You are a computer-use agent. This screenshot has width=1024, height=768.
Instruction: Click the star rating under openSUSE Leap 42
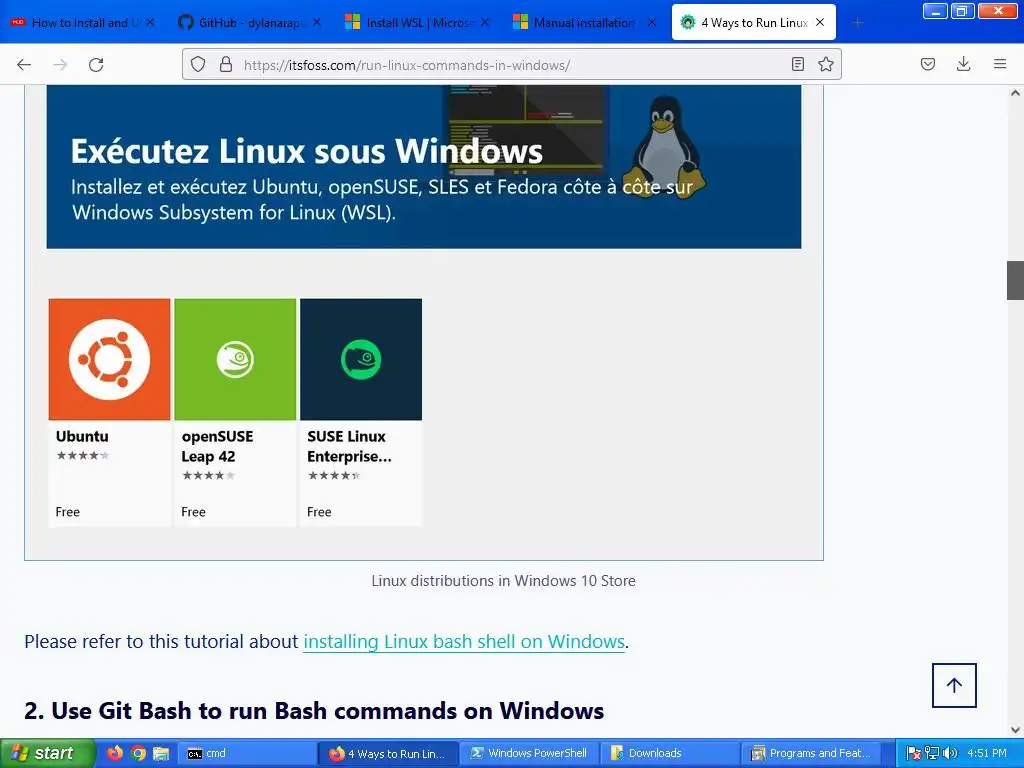coord(208,475)
